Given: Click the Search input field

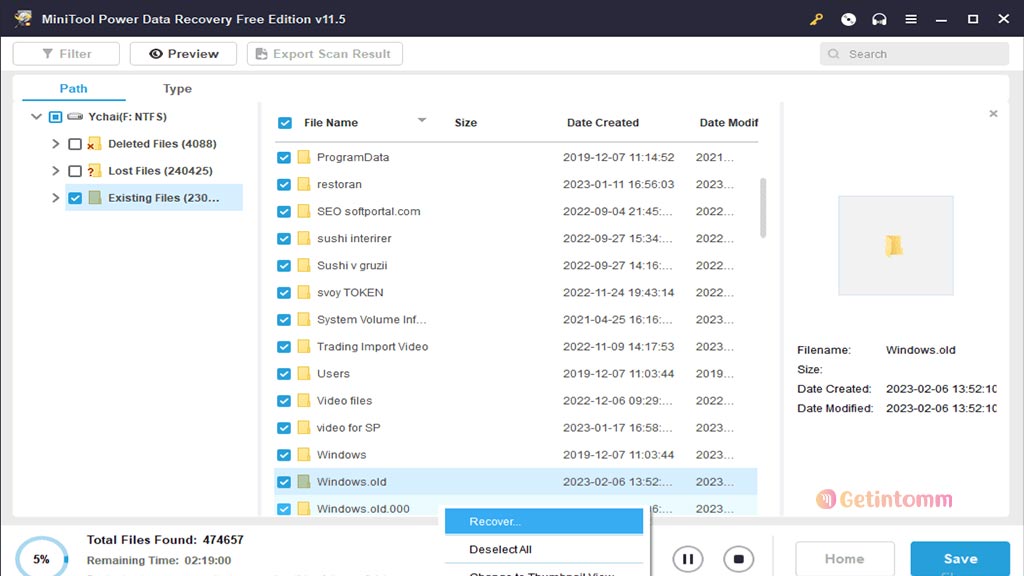Looking at the screenshot, I should click(x=914, y=54).
